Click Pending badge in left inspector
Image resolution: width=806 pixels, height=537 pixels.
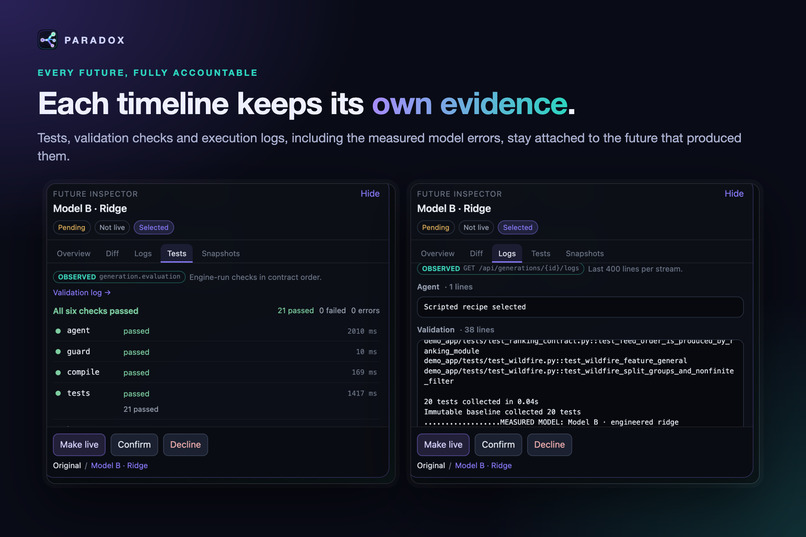click(x=71, y=227)
